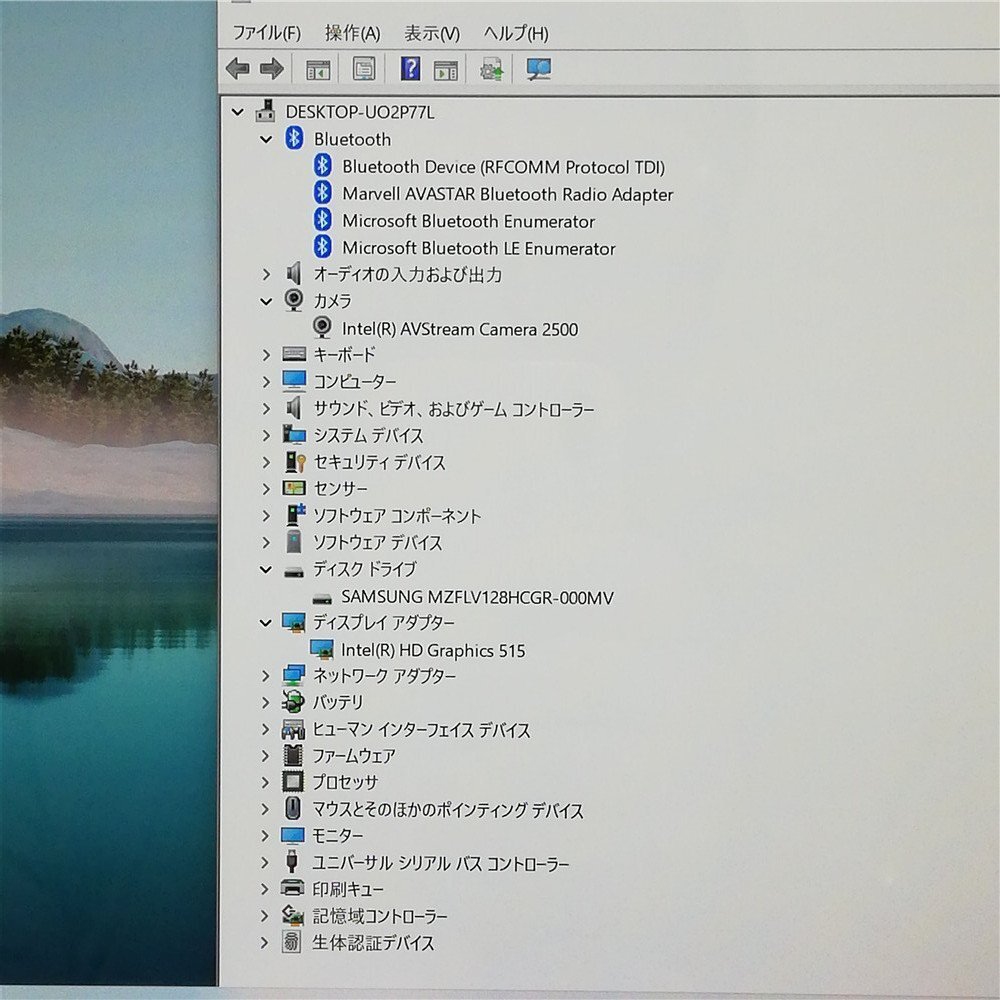Collapse the ディスク ドライブ category

[266, 570]
